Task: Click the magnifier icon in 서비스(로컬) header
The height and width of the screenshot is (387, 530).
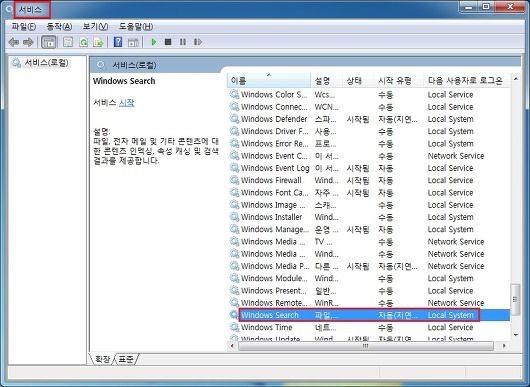Action: click(x=100, y=65)
